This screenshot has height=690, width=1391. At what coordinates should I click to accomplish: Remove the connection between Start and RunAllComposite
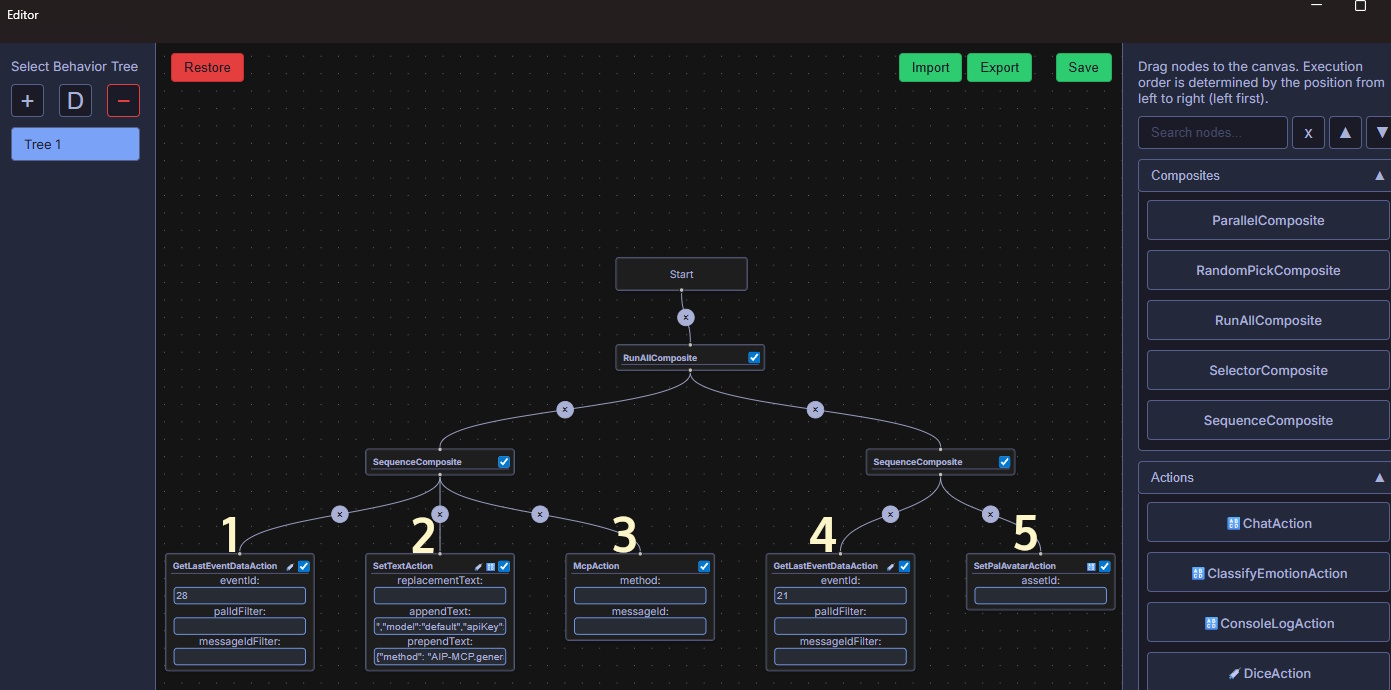685,317
